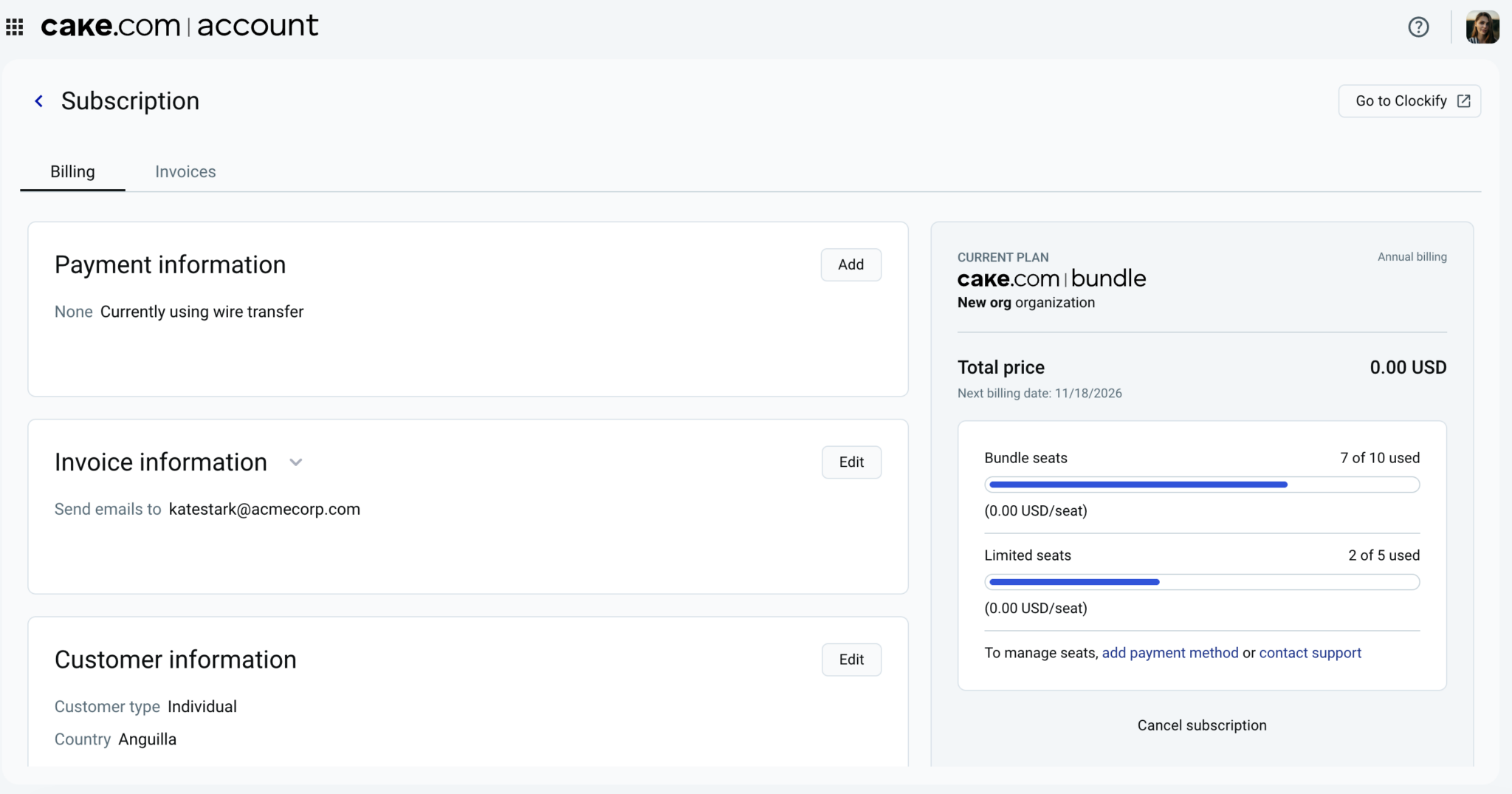Open Go to Clockify external link
The width and height of the screenshot is (1512, 794).
point(1409,101)
